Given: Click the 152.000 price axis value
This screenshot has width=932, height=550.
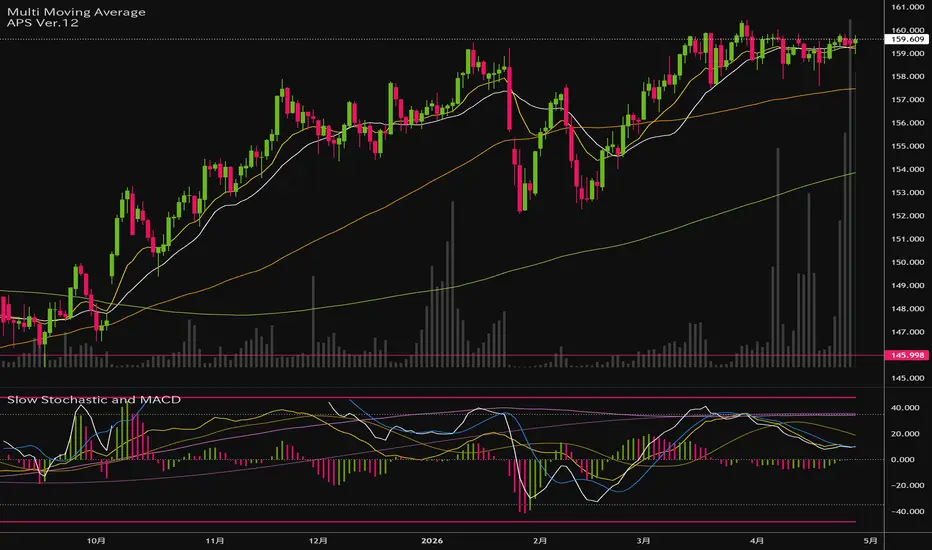Looking at the screenshot, I should pos(908,216).
